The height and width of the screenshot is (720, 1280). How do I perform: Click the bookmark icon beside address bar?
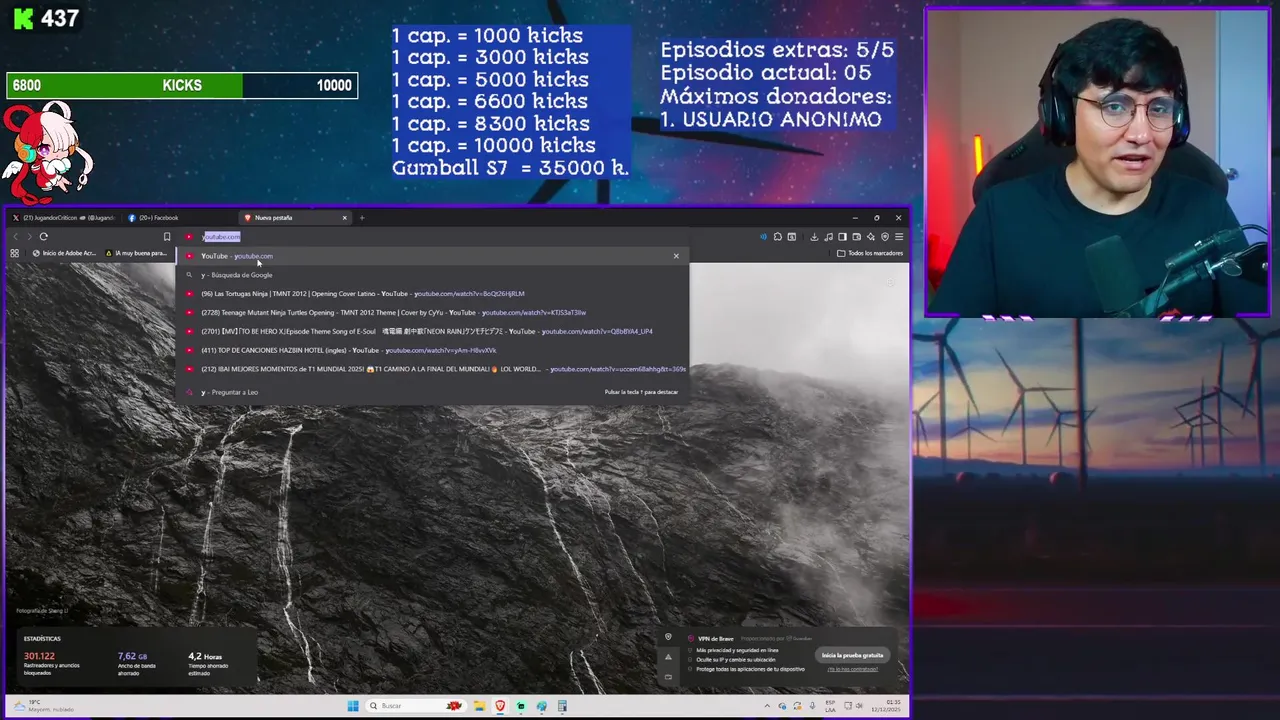coord(167,237)
